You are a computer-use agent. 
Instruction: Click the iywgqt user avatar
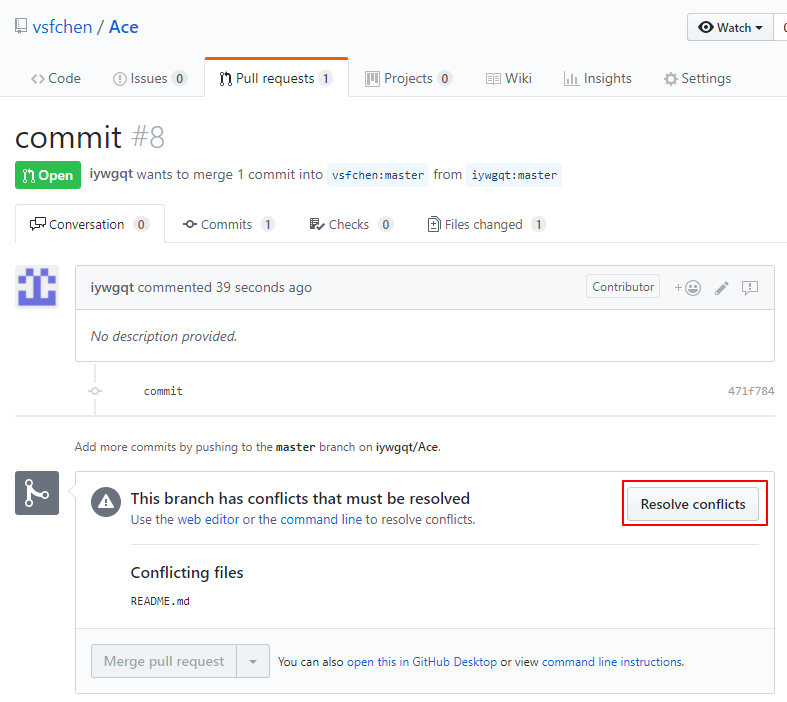click(37, 287)
